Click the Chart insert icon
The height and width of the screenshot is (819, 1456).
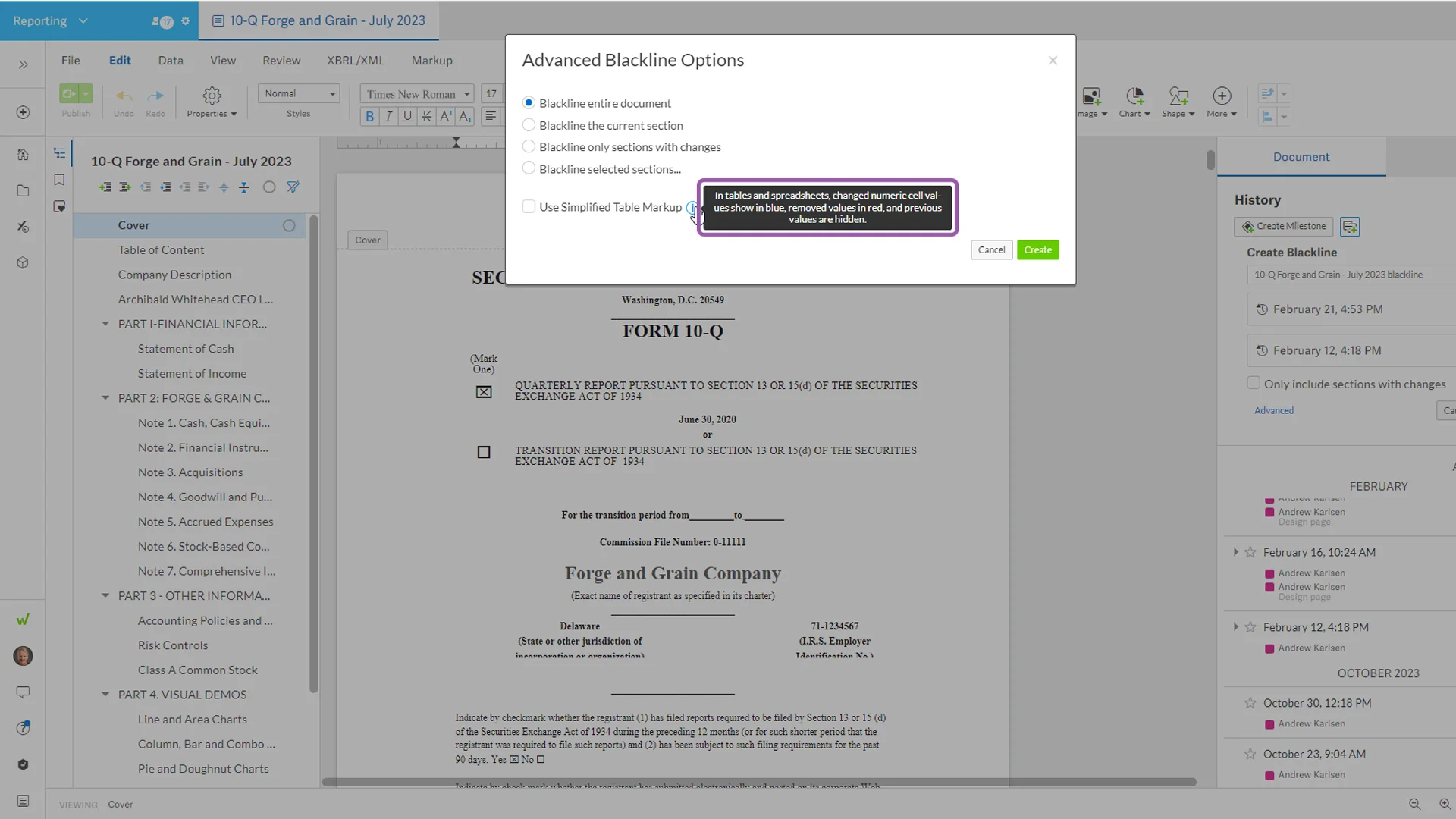pos(1134,96)
